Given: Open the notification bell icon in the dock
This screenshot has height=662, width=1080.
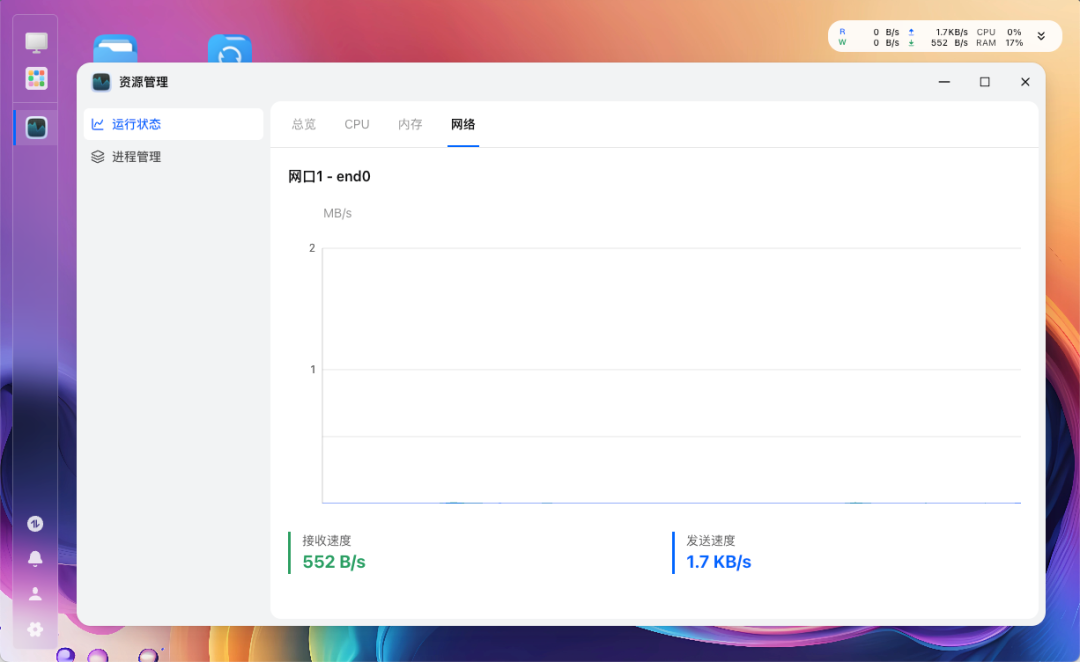Looking at the screenshot, I should tap(35, 558).
